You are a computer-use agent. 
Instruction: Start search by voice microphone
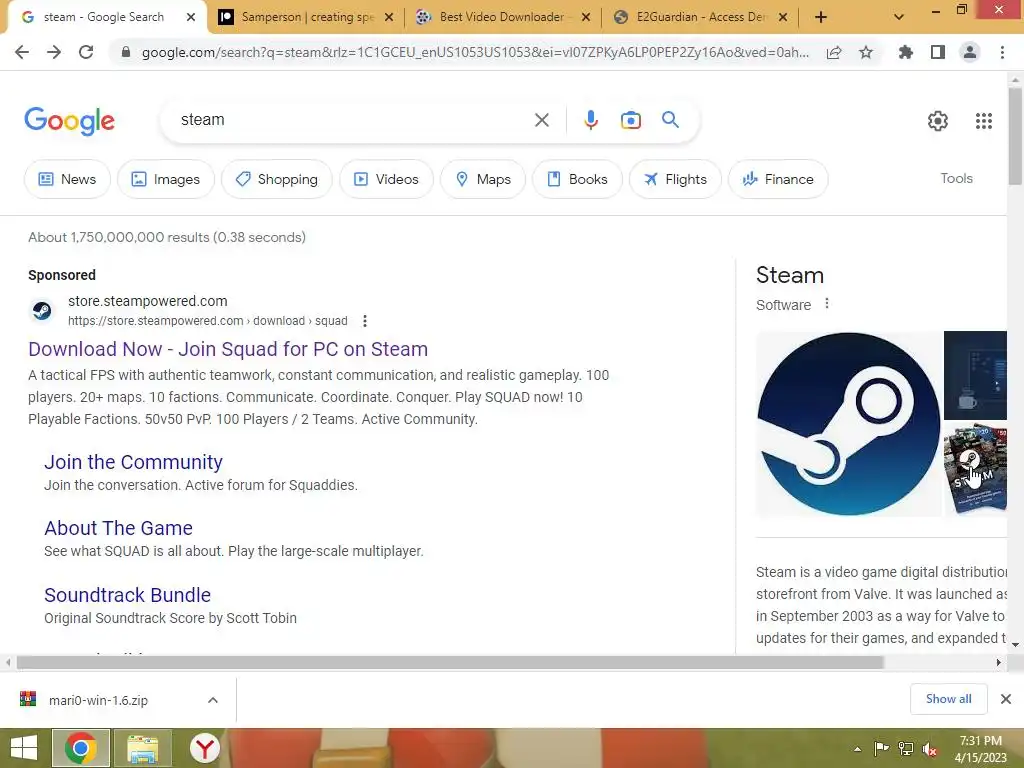coord(590,120)
